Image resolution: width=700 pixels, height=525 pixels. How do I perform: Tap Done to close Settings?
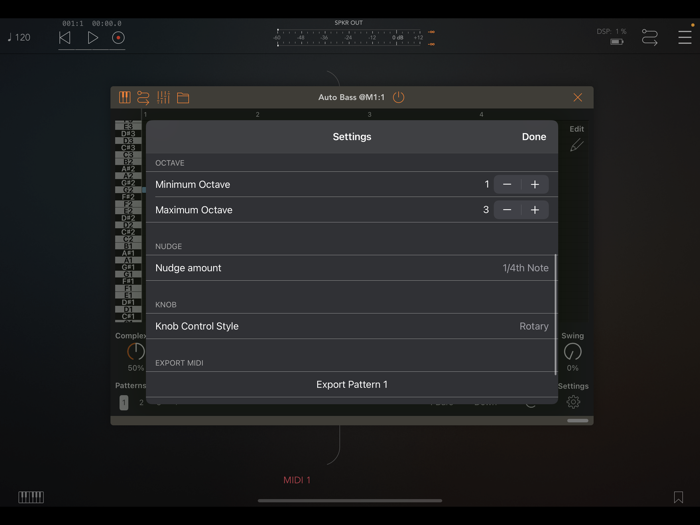tap(534, 137)
